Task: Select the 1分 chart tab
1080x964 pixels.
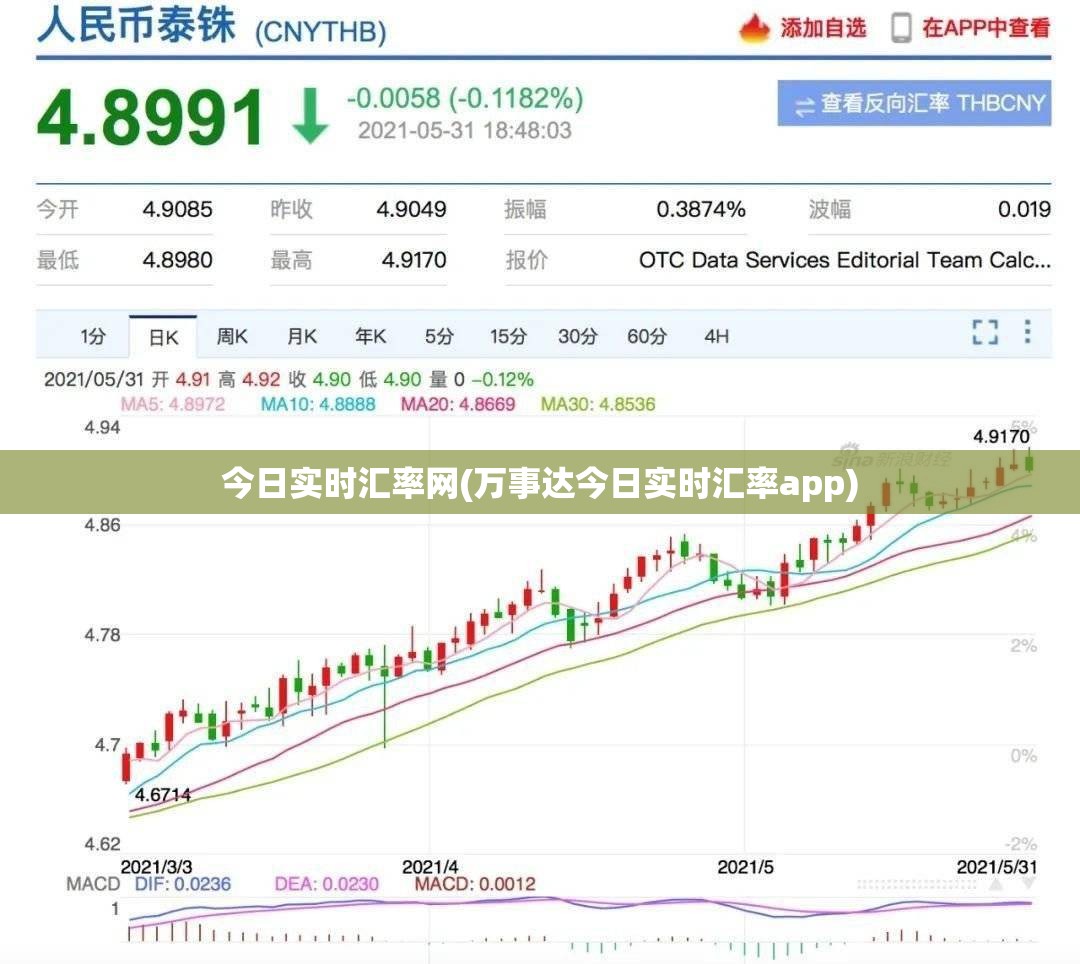Action: (93, 337)
